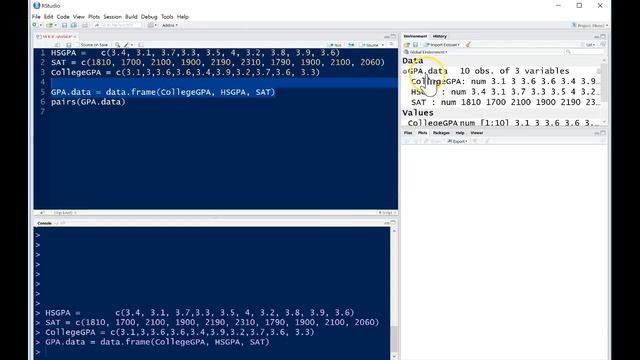Refresh the Environment pane
Image resolution: width=640 pixels, height=360 pixels.
[x=603, y=44]
